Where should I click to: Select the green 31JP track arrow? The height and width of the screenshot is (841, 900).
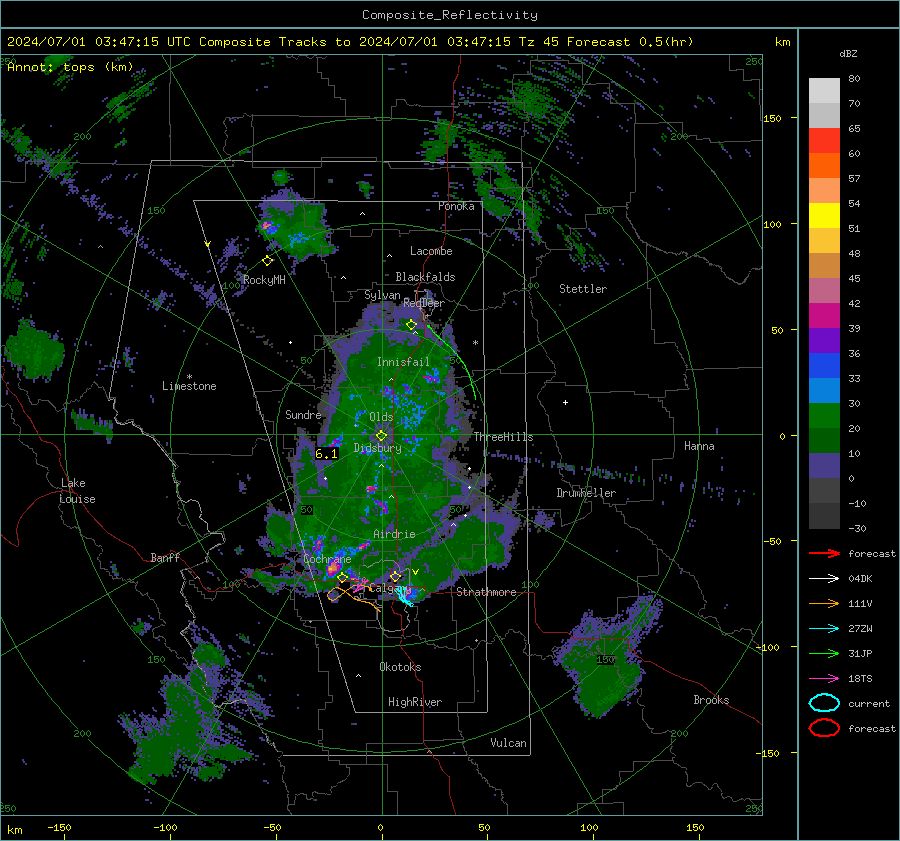pyautogui.click(x=824, y=653)
